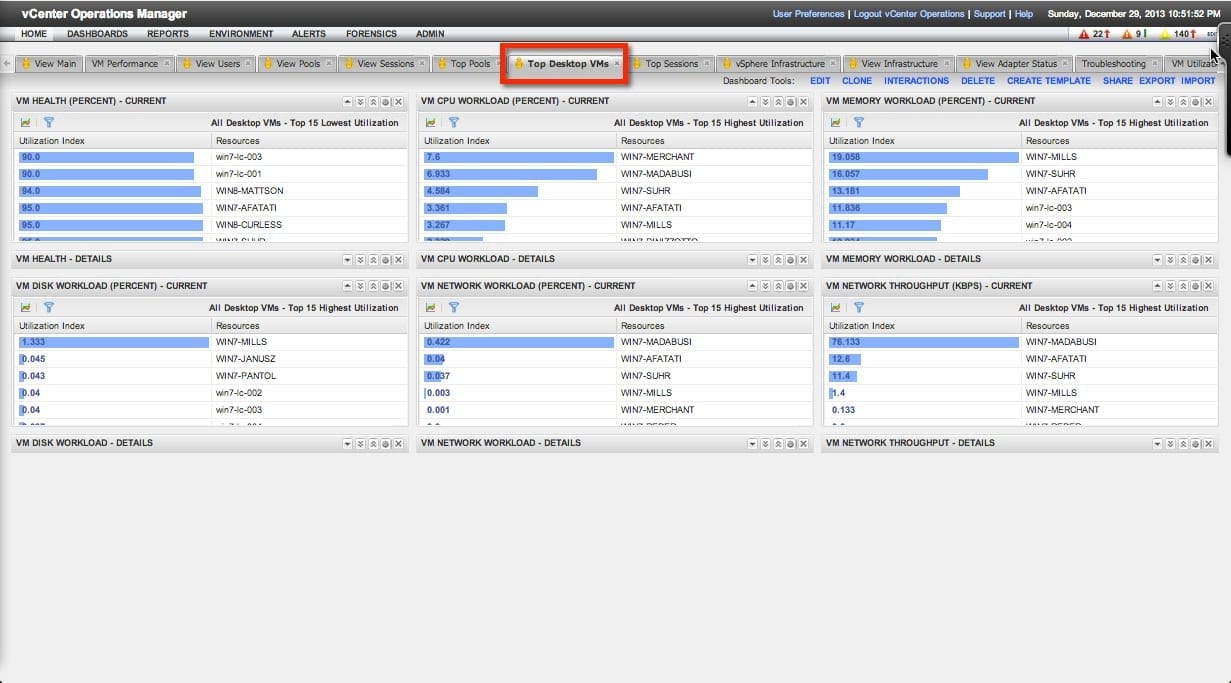Collapse the VM Disk Workload Current widget
1231x683 pixels.
[348, 286]
